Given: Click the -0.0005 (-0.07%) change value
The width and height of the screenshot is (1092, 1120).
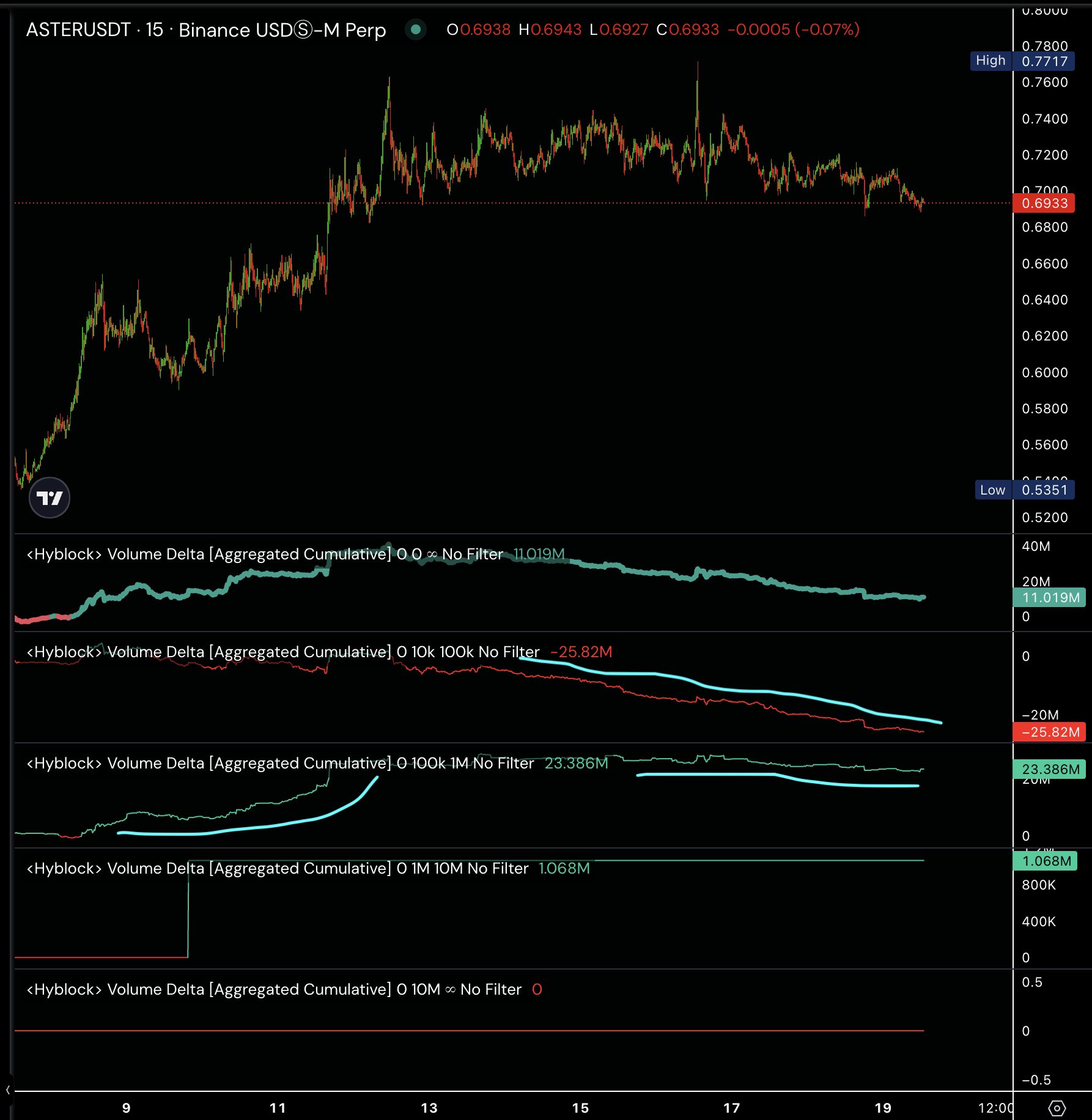Looking at the screenshot, I should pos(794,29).
